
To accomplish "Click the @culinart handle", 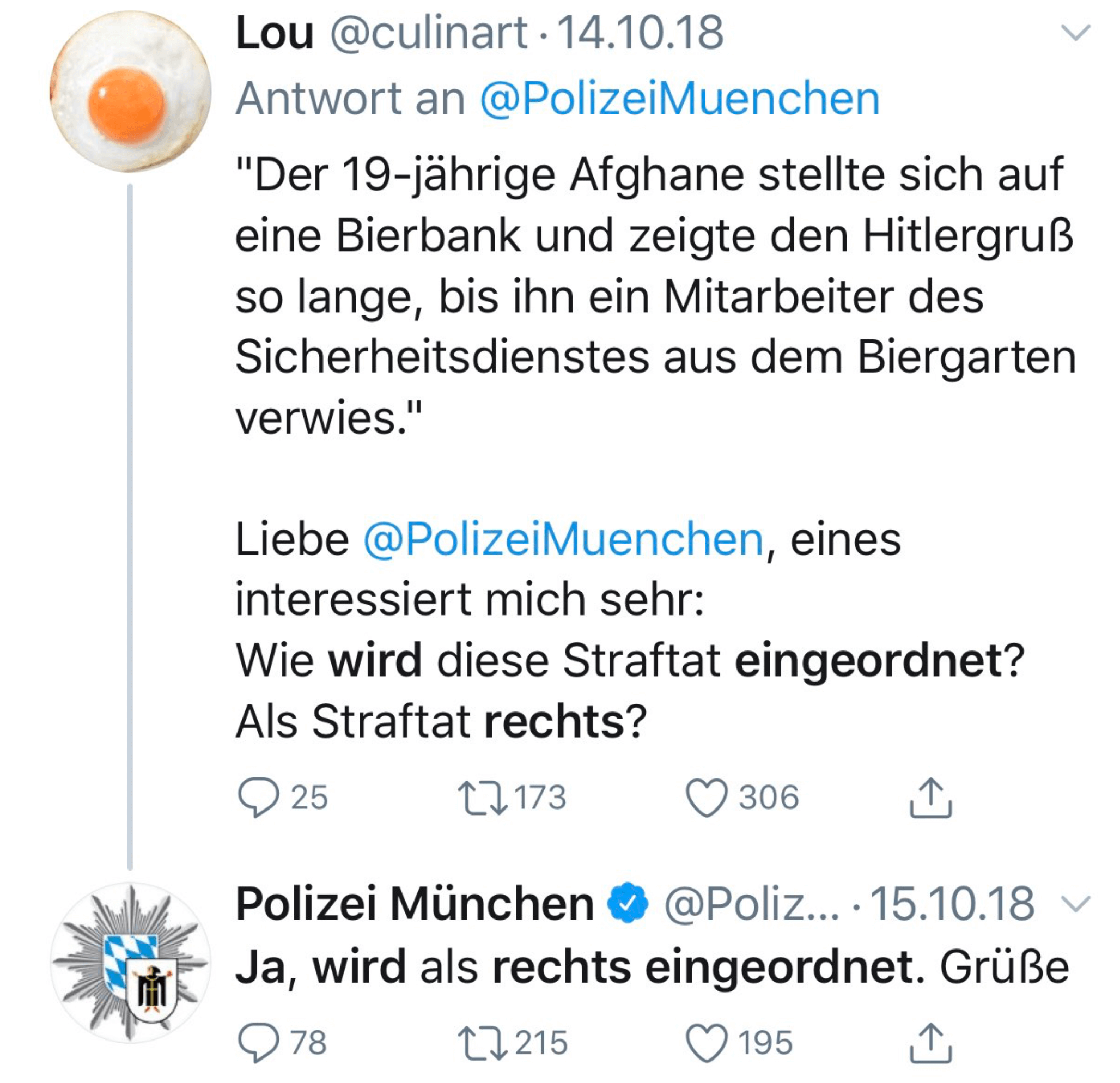I will pyautogui.click(x=429, y=33).
